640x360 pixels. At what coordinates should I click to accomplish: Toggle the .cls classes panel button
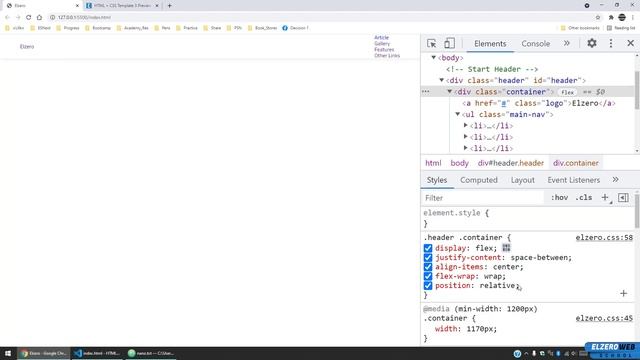coord(584,198)
